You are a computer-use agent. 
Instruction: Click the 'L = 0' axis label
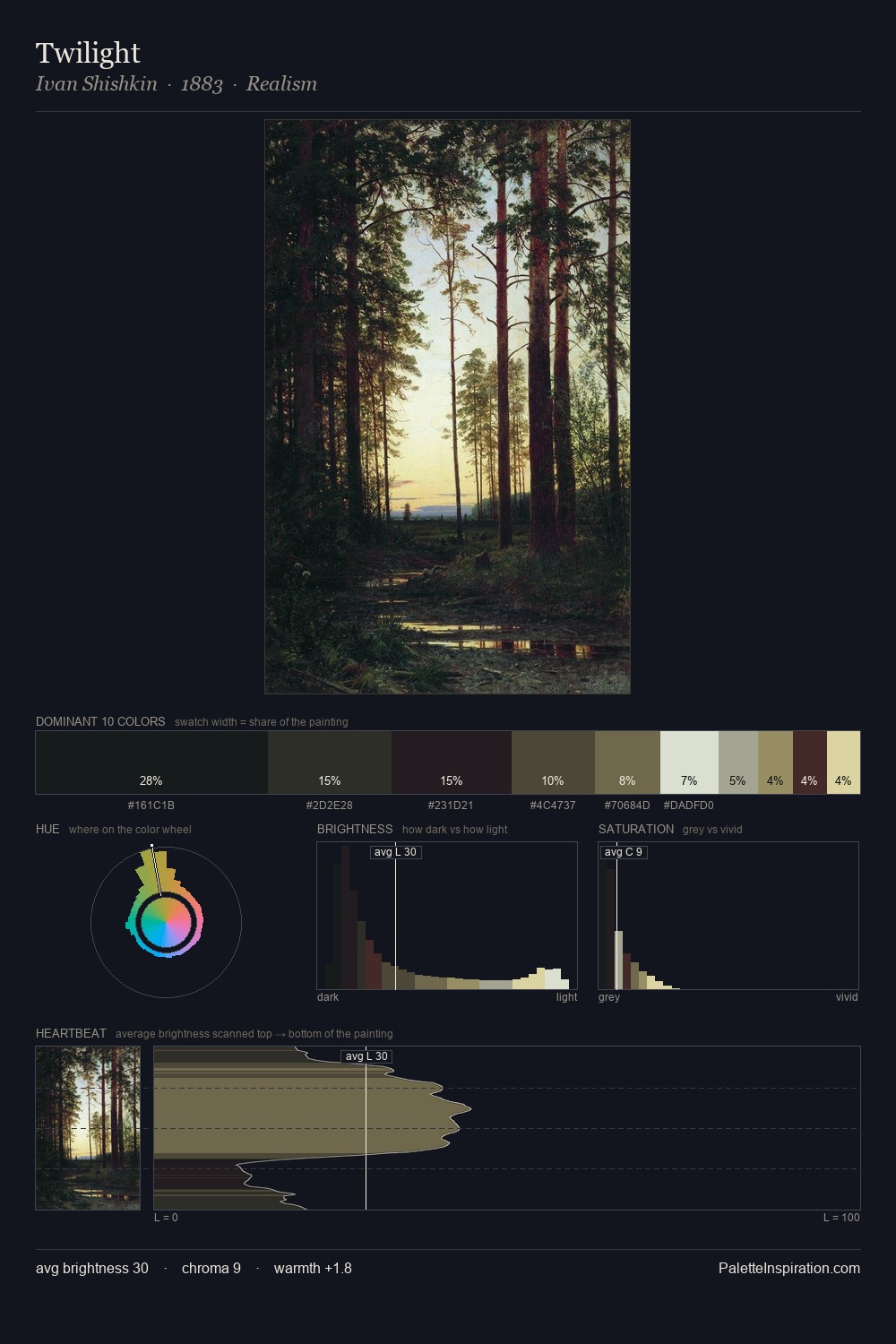166,1218
